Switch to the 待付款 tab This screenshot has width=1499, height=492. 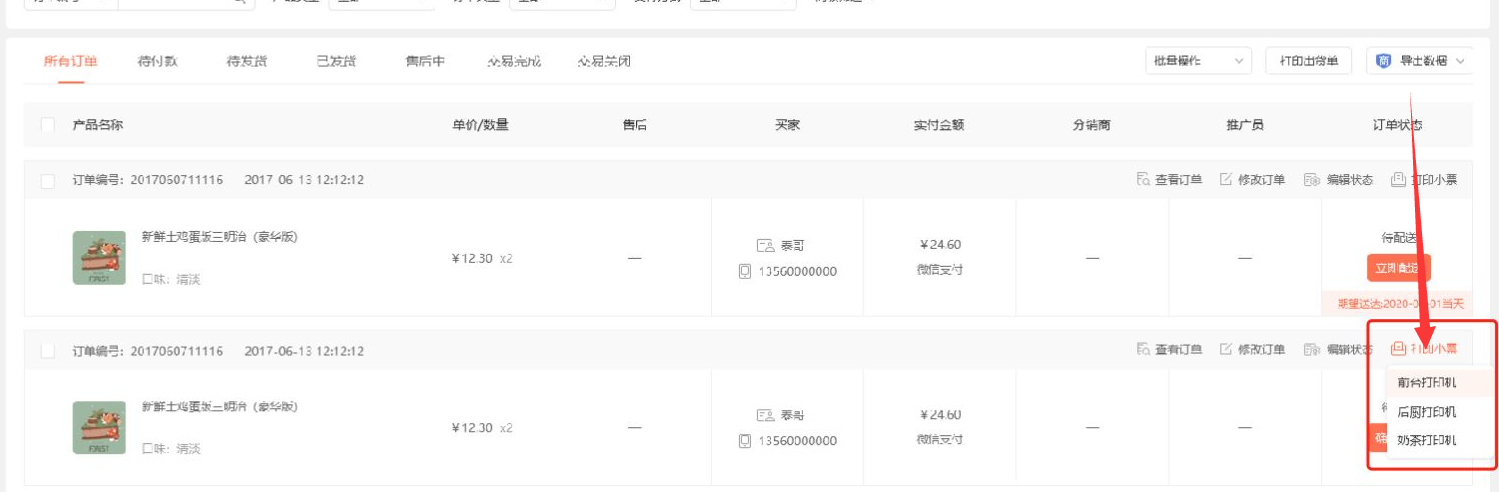[x=158, y=61]
